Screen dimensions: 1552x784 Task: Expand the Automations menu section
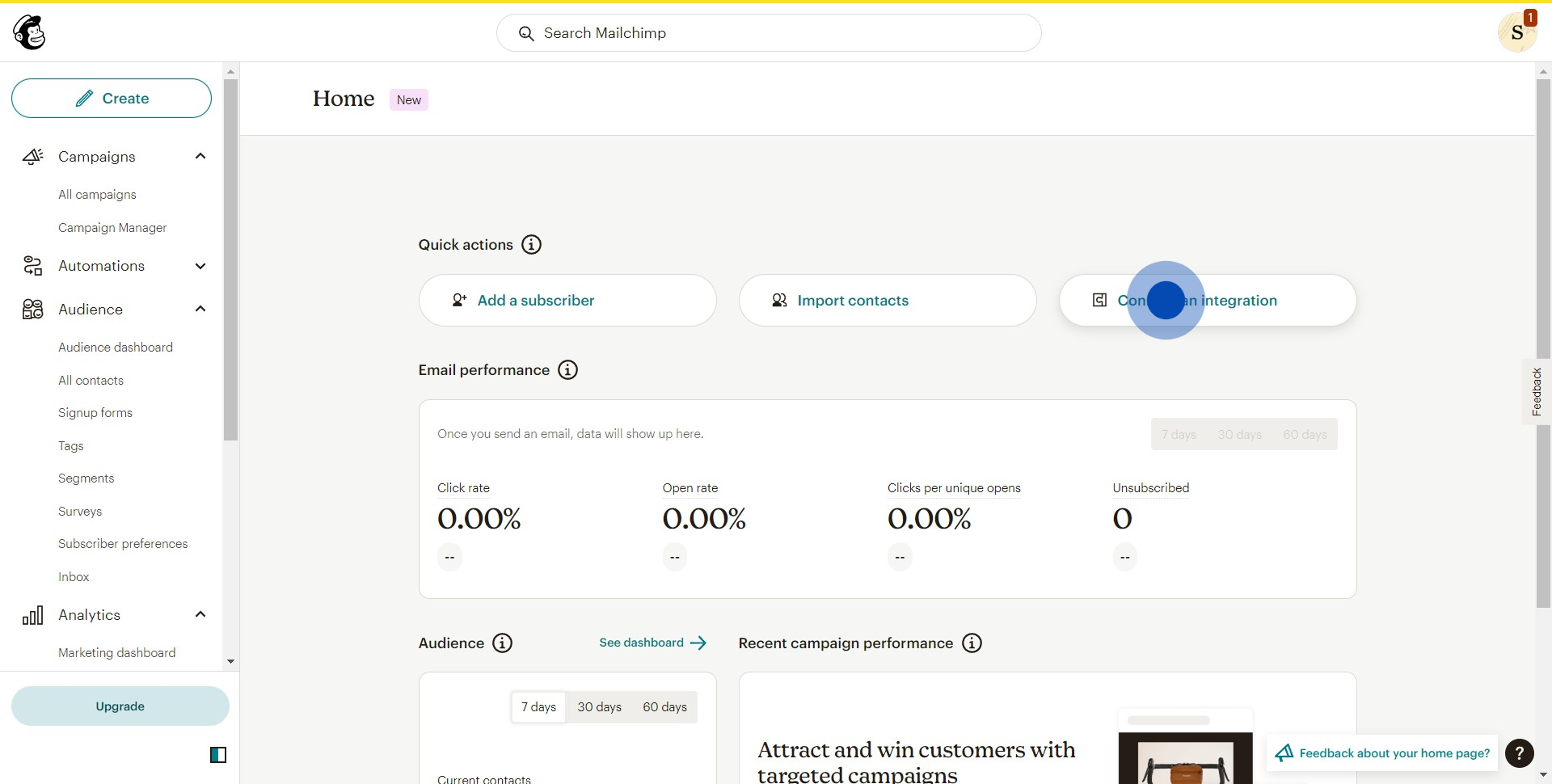point(200,266)
